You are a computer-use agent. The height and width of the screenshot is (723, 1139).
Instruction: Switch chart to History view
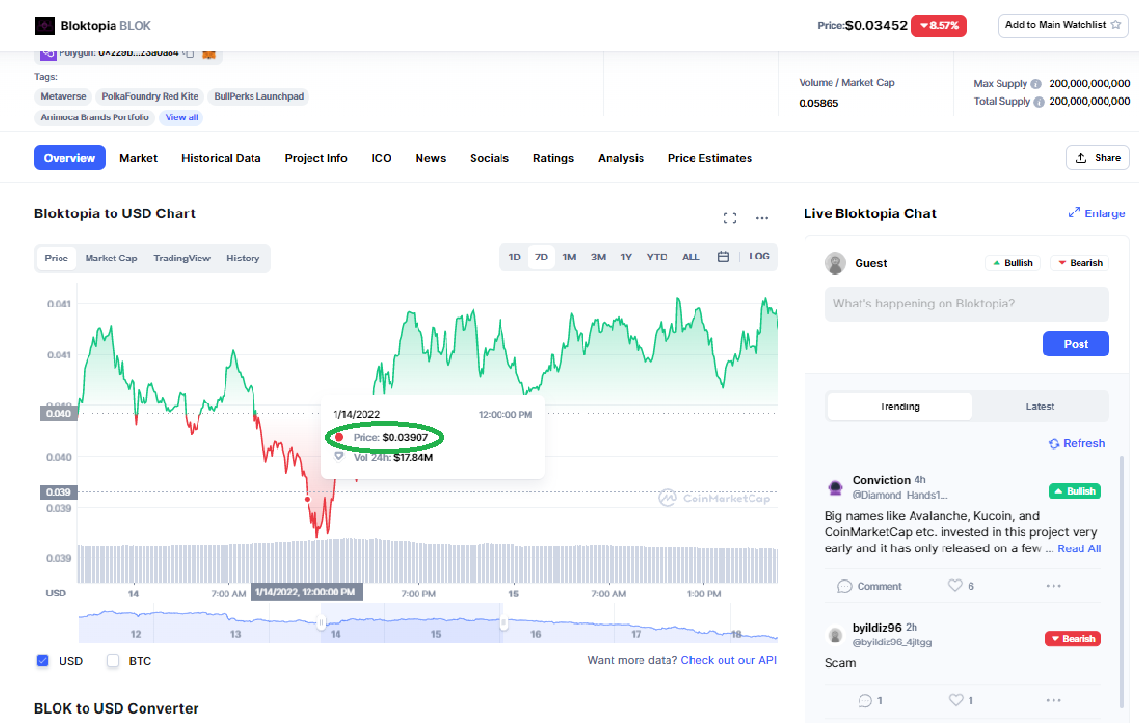tap(243, 258)
